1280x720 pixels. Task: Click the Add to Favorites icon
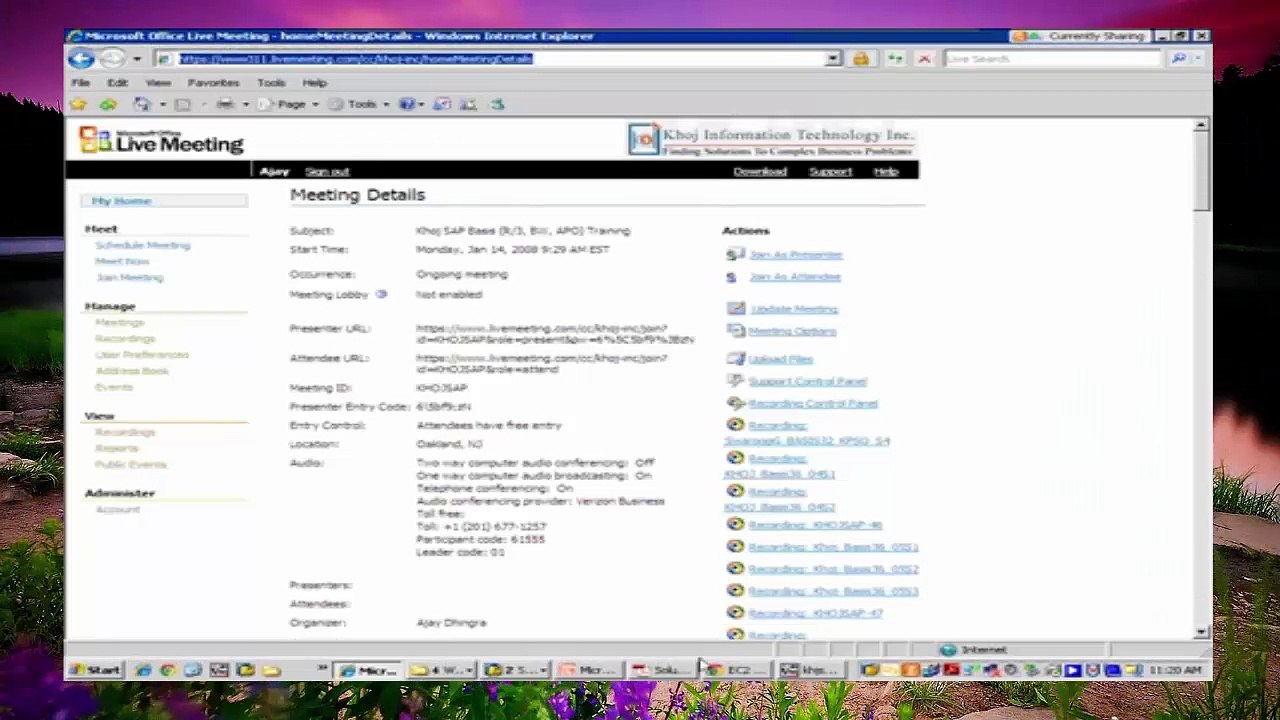(108, 104)
